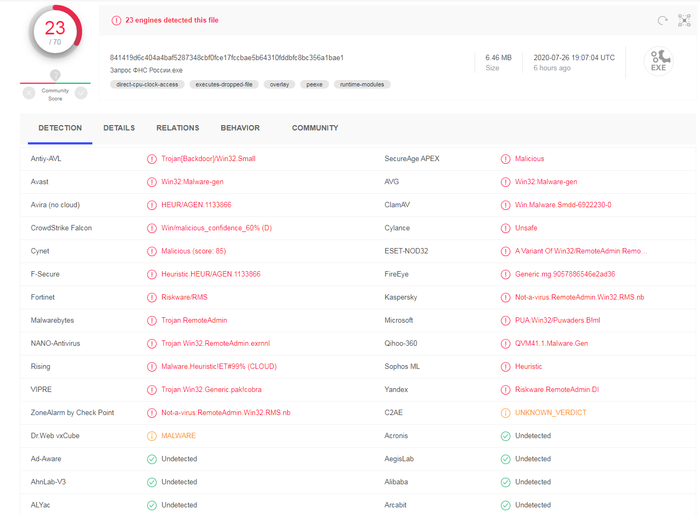Viewport: 700px width, 516px height.
Task: Click the executes-dropped-file tag
Action: [x=224, y=84]
